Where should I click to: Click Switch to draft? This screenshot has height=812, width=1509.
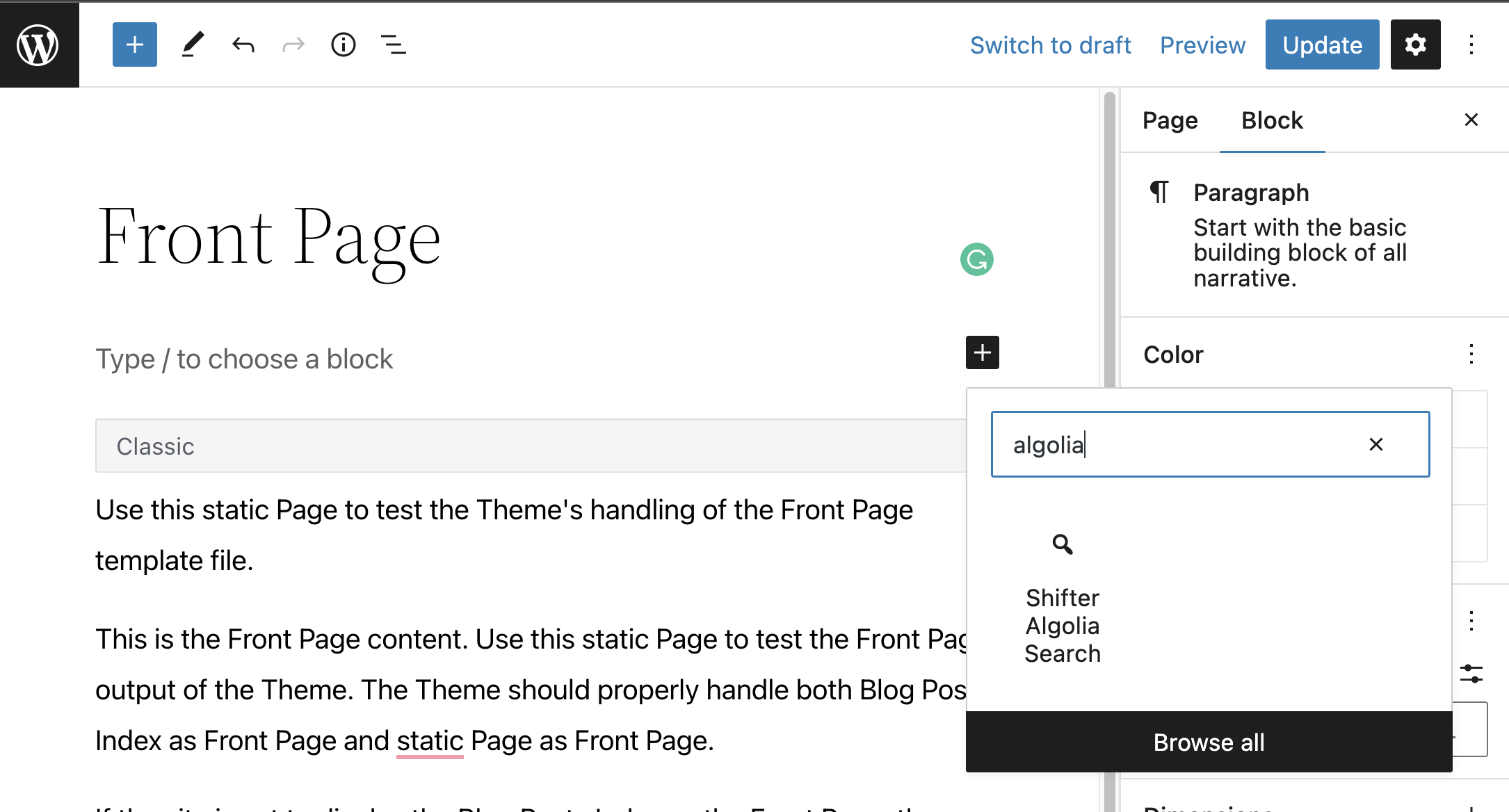coord(1050,45)
